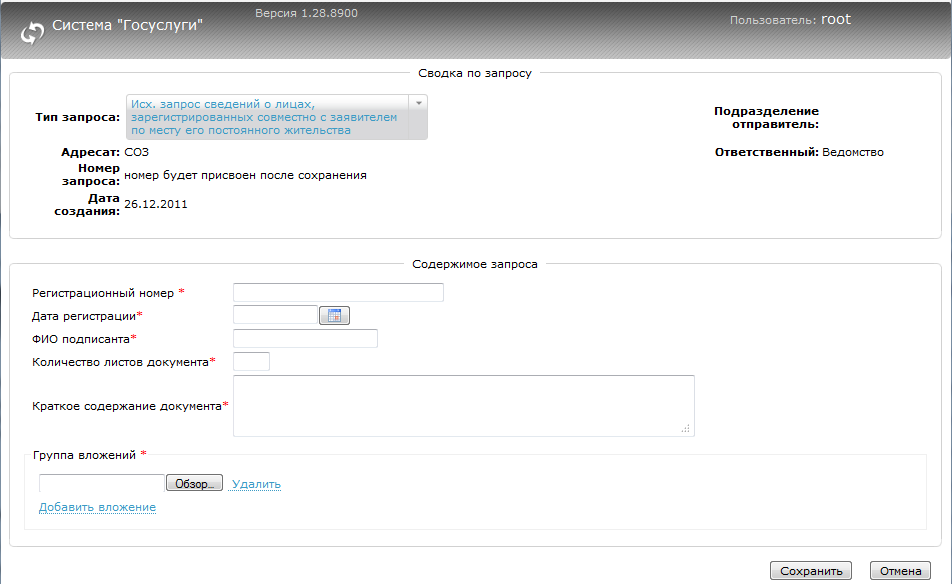Click the Система "Госуслуги" title

click(x=128, y=25)
